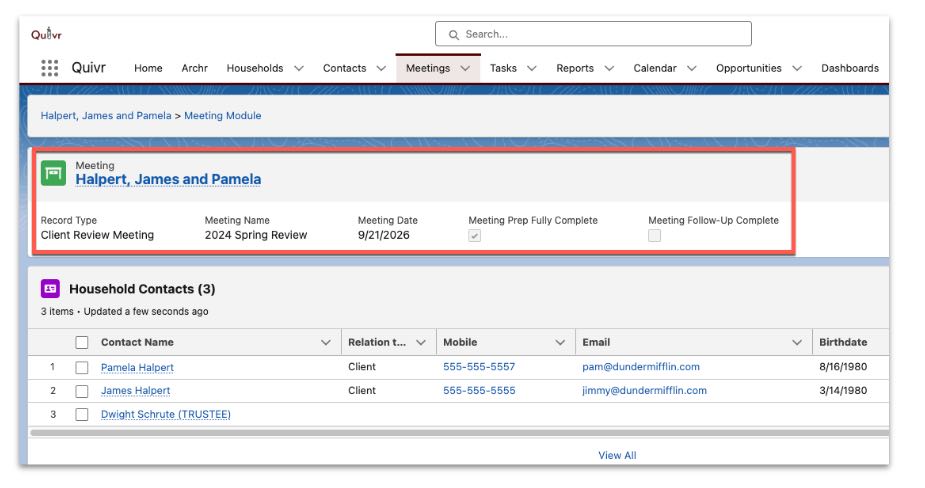The image size is (925, 488).
Task: Click the Quivr app name label
Action: coord(88,67)
